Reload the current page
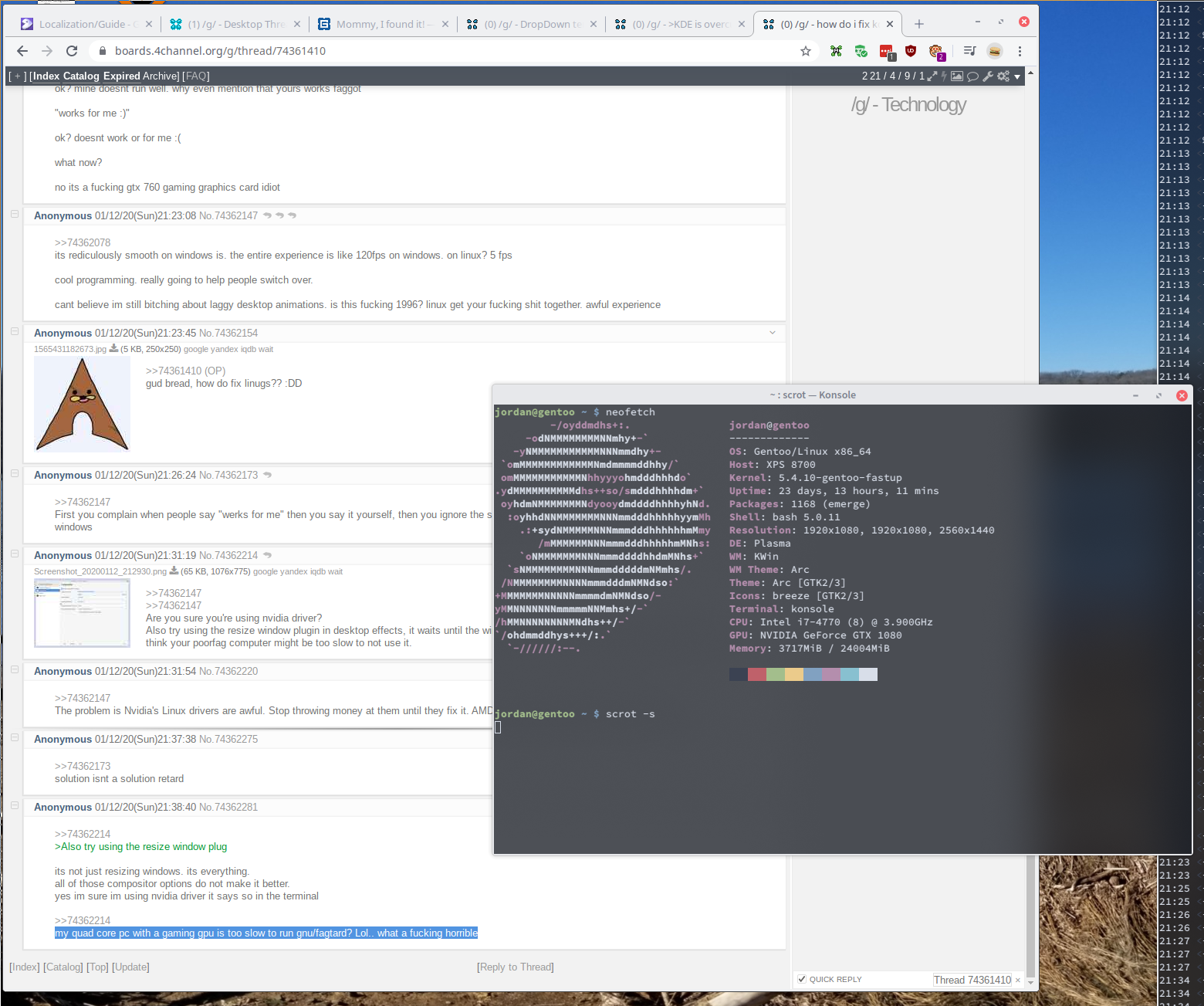Screen dimensions: 1204x1006 click(72, 51)
